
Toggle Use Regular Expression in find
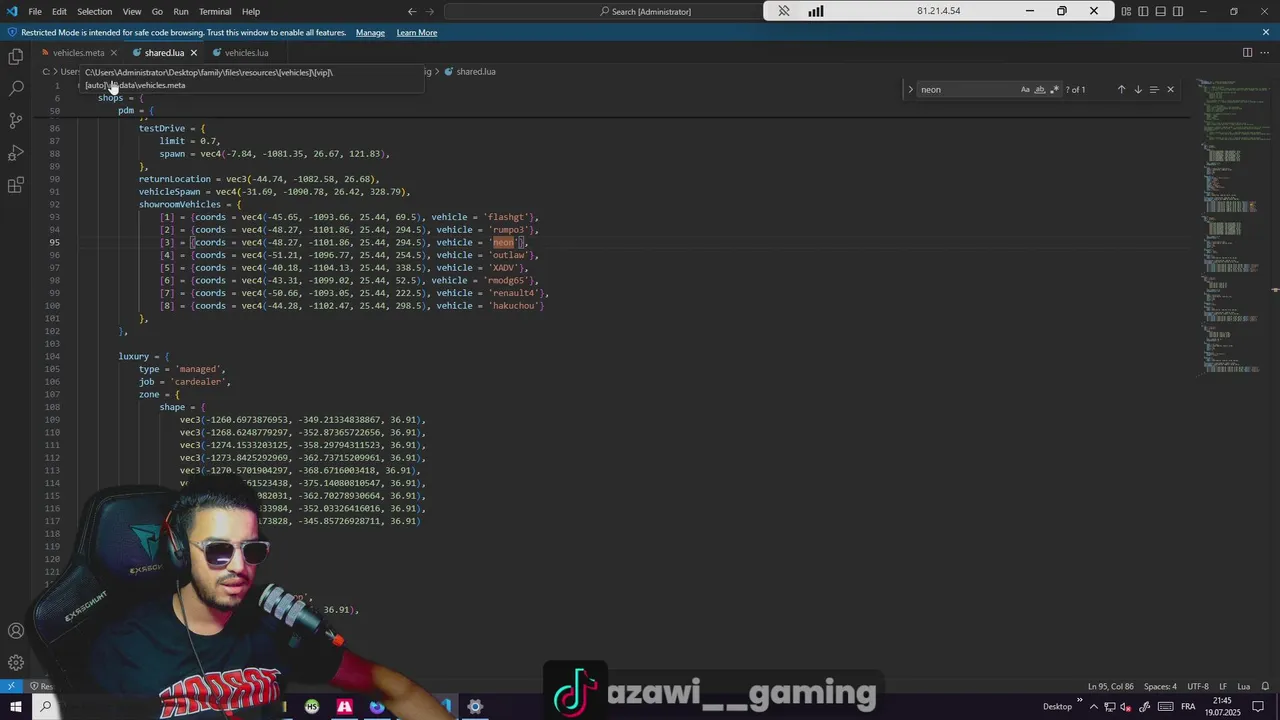click(x=1054, y=89)
